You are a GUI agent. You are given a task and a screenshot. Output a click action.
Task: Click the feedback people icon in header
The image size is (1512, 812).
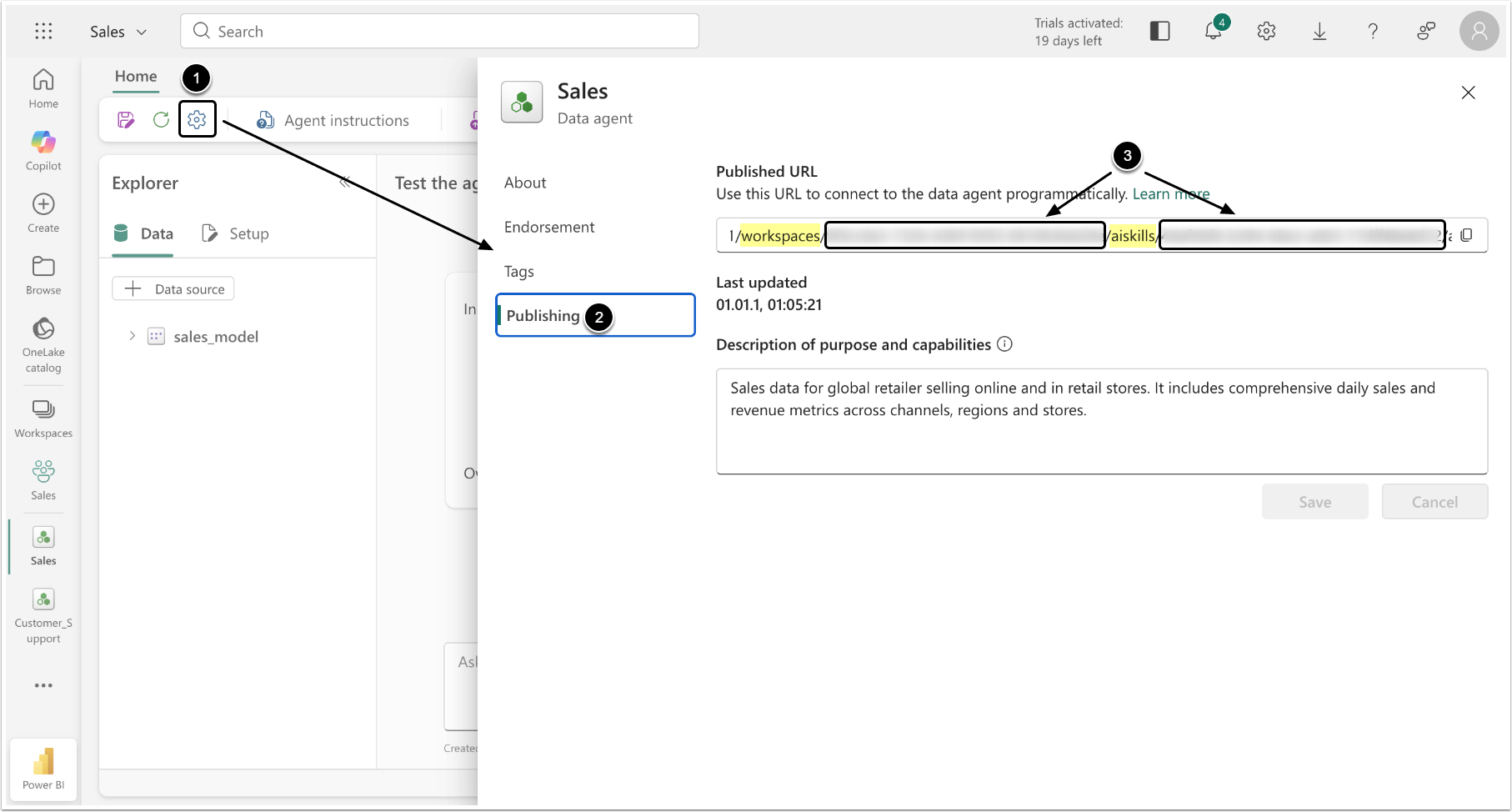[1426, 32]
